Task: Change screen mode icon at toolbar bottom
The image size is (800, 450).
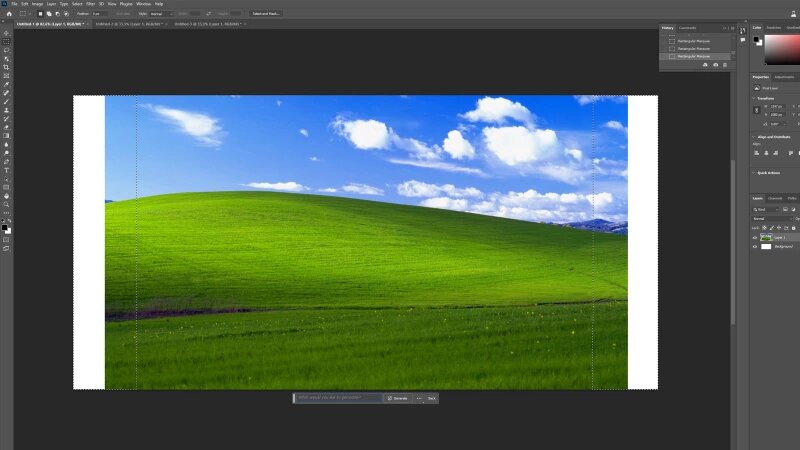Action: pos(6,248)
